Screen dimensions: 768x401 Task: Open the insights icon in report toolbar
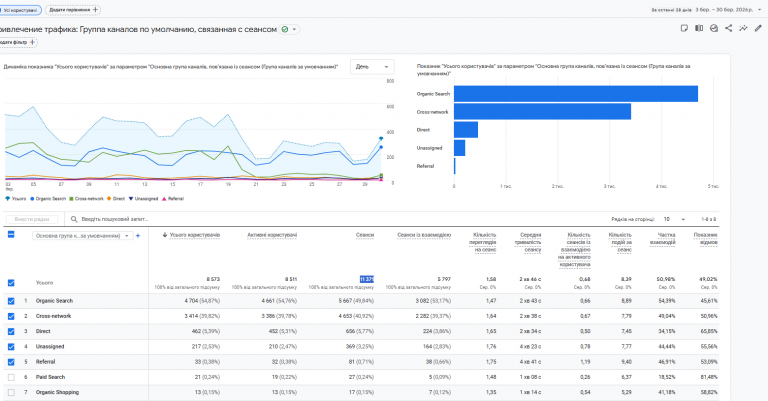click(x=714, y=28)
